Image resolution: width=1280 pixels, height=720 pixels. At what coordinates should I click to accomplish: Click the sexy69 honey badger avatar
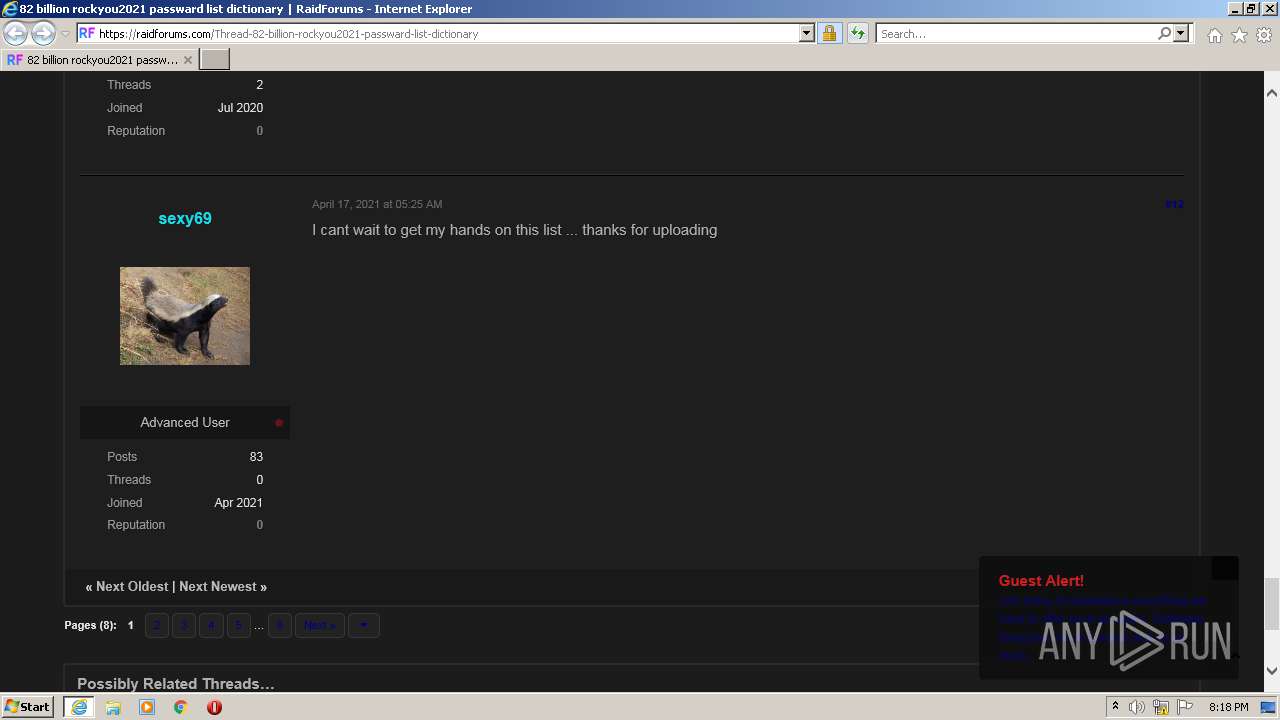click(185, 316)
